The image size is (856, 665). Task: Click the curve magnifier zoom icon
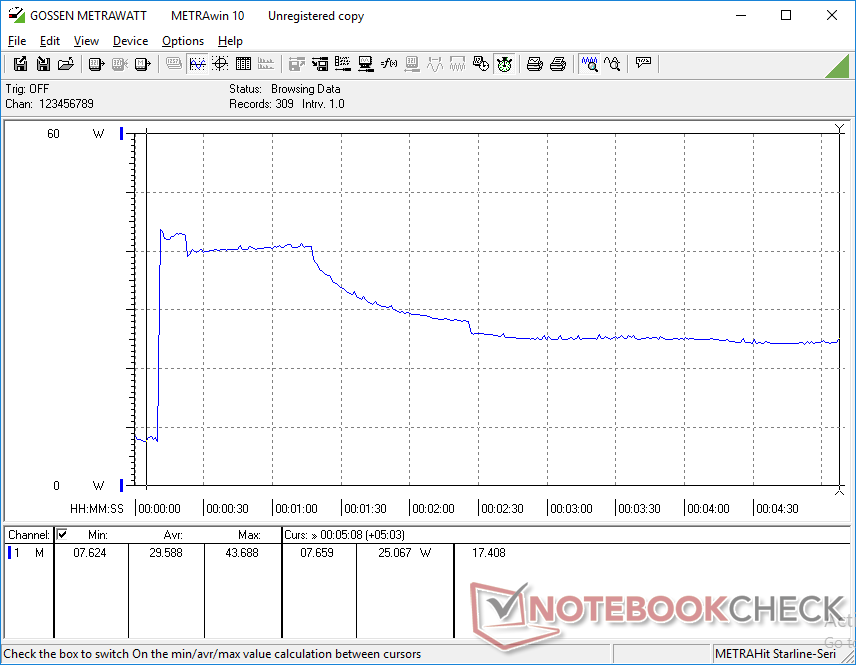(613, 64)
